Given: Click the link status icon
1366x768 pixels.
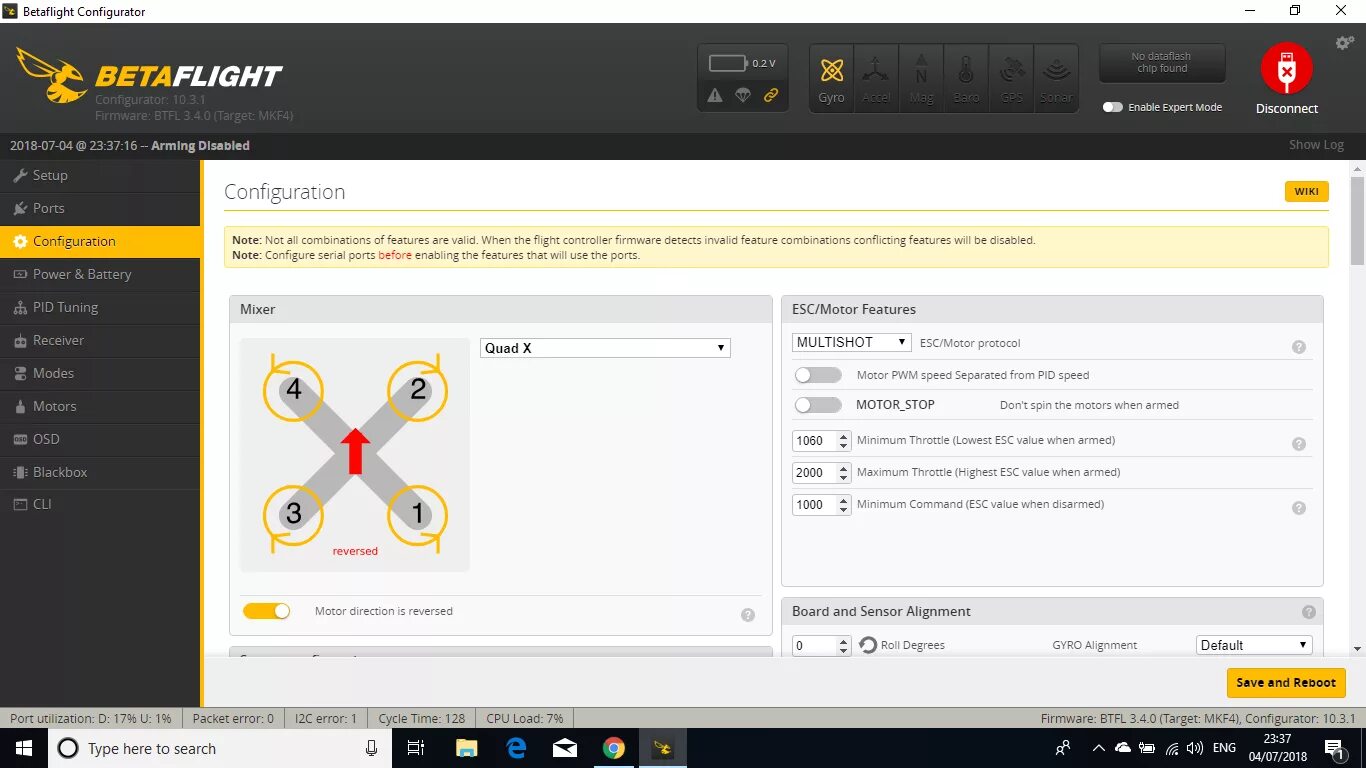Looking at the screenshot, I should [771, 96].
